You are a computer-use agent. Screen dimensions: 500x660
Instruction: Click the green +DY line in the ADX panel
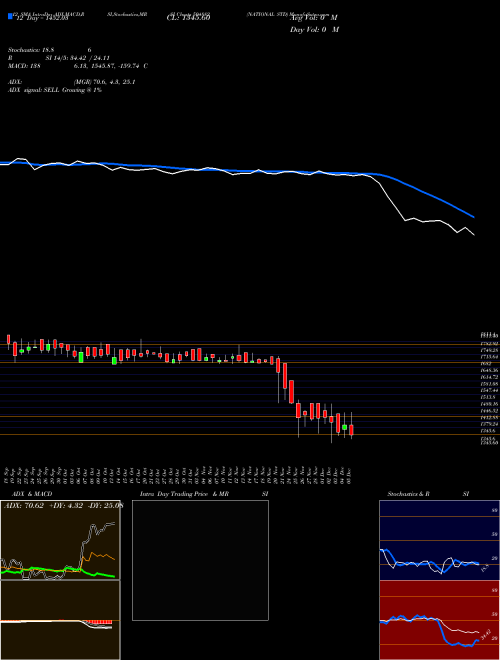(57, 571)
